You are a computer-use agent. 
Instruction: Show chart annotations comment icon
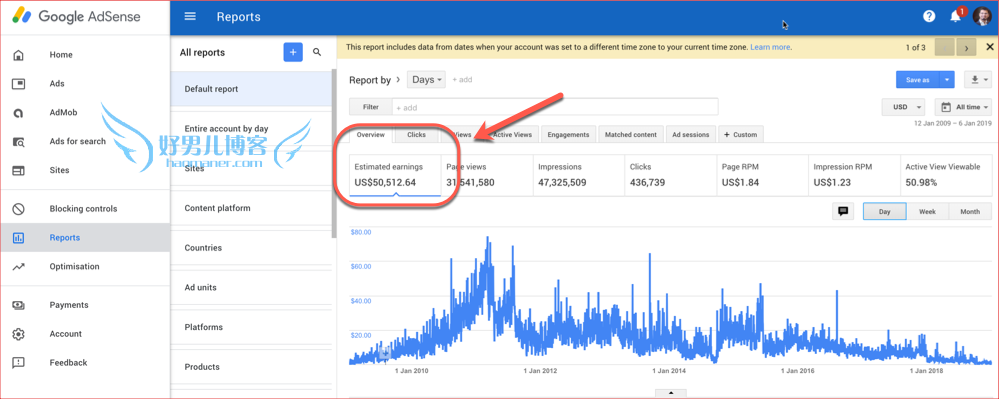point(843,212)
